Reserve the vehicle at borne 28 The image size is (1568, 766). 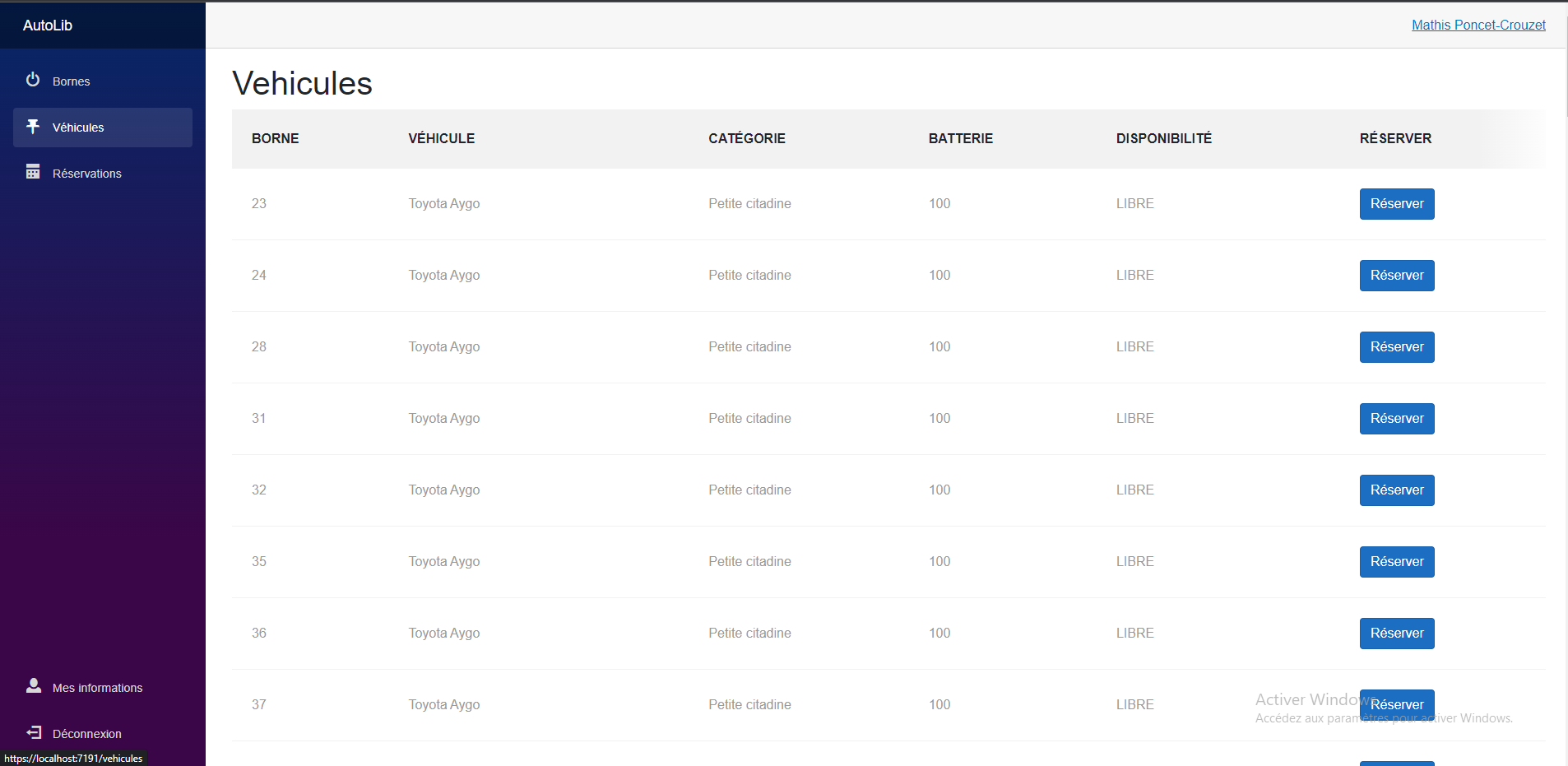[1397, 347]
